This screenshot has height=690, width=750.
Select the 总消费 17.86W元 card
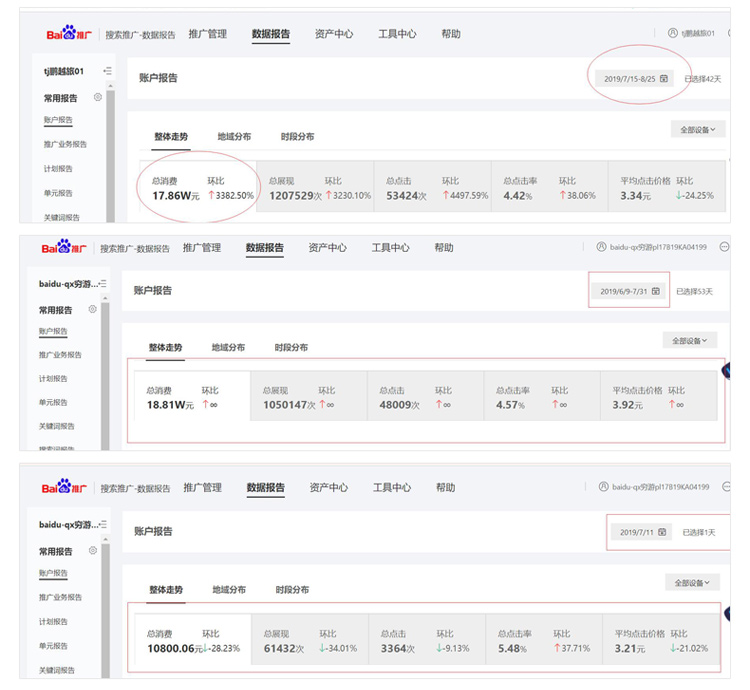198,186
